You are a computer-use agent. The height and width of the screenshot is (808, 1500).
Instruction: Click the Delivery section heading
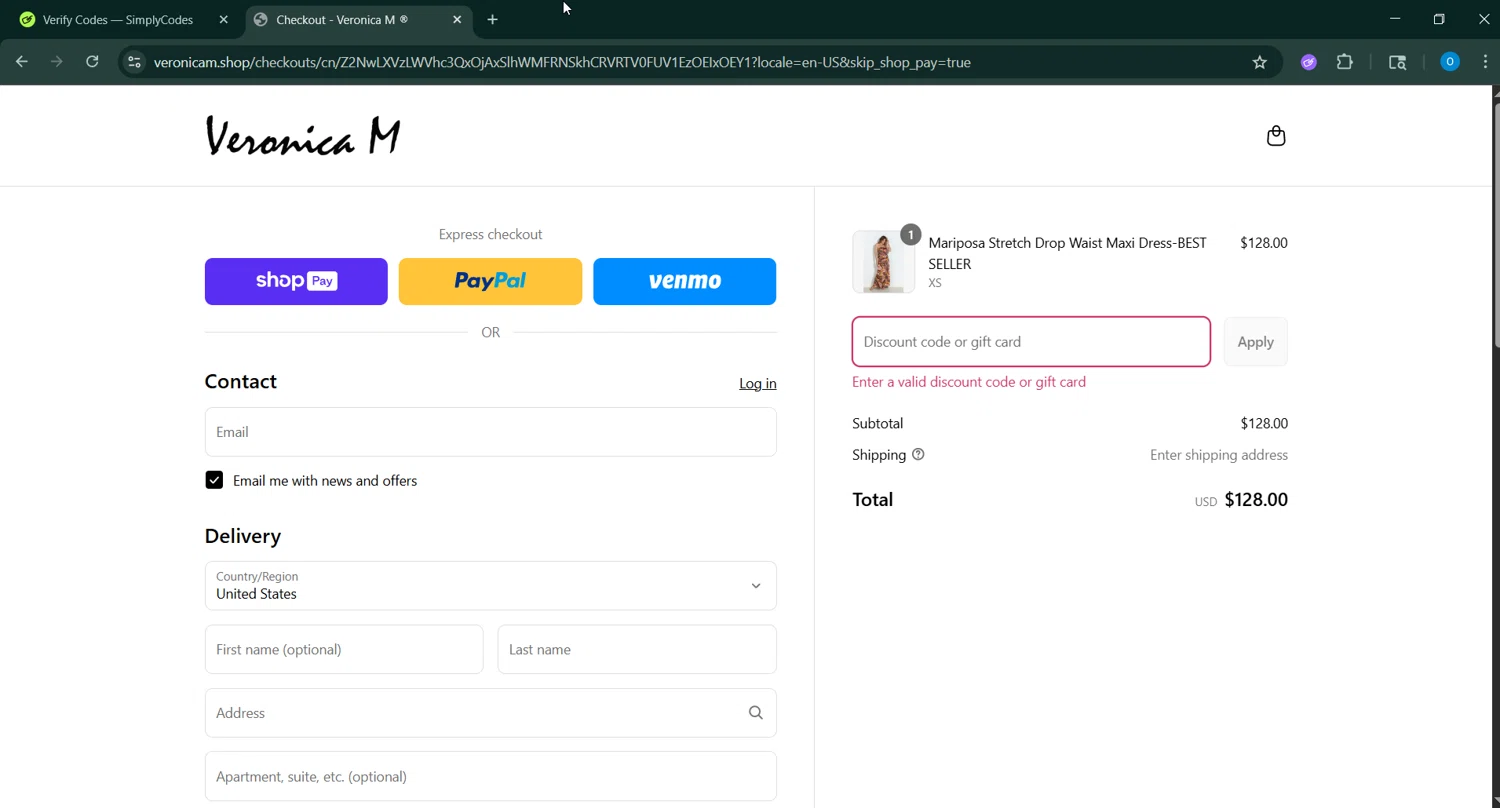243,536
